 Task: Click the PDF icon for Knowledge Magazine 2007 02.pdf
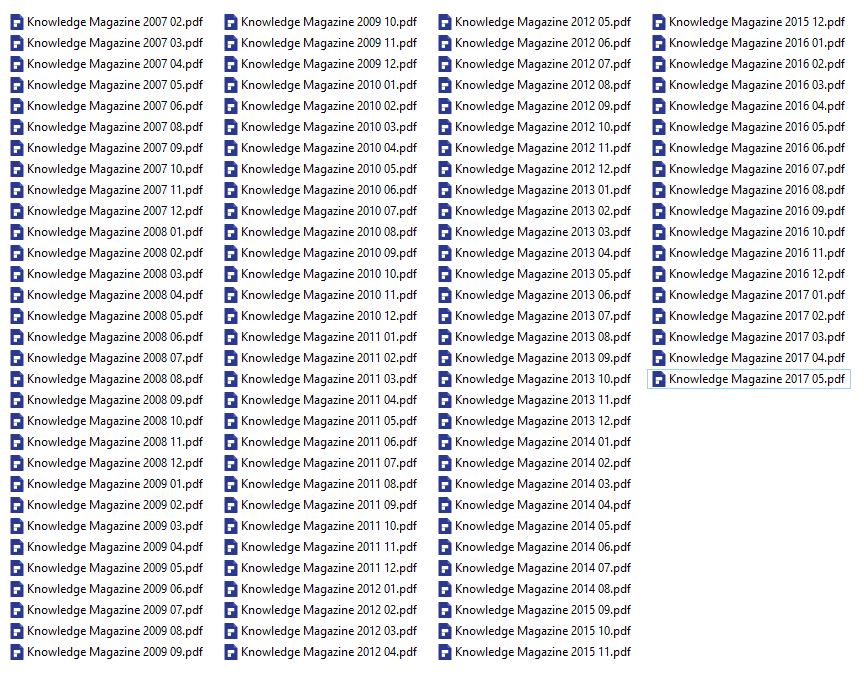tap(17, 22)
